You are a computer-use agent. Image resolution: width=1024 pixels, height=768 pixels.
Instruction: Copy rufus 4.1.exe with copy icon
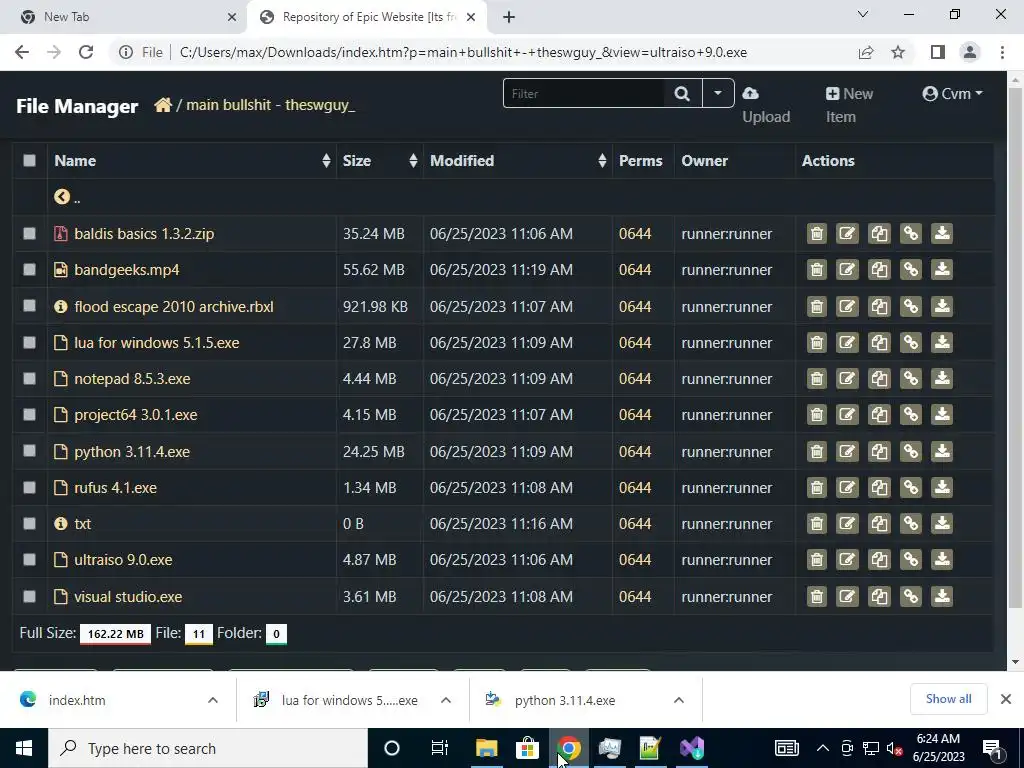tap(879, 487)
